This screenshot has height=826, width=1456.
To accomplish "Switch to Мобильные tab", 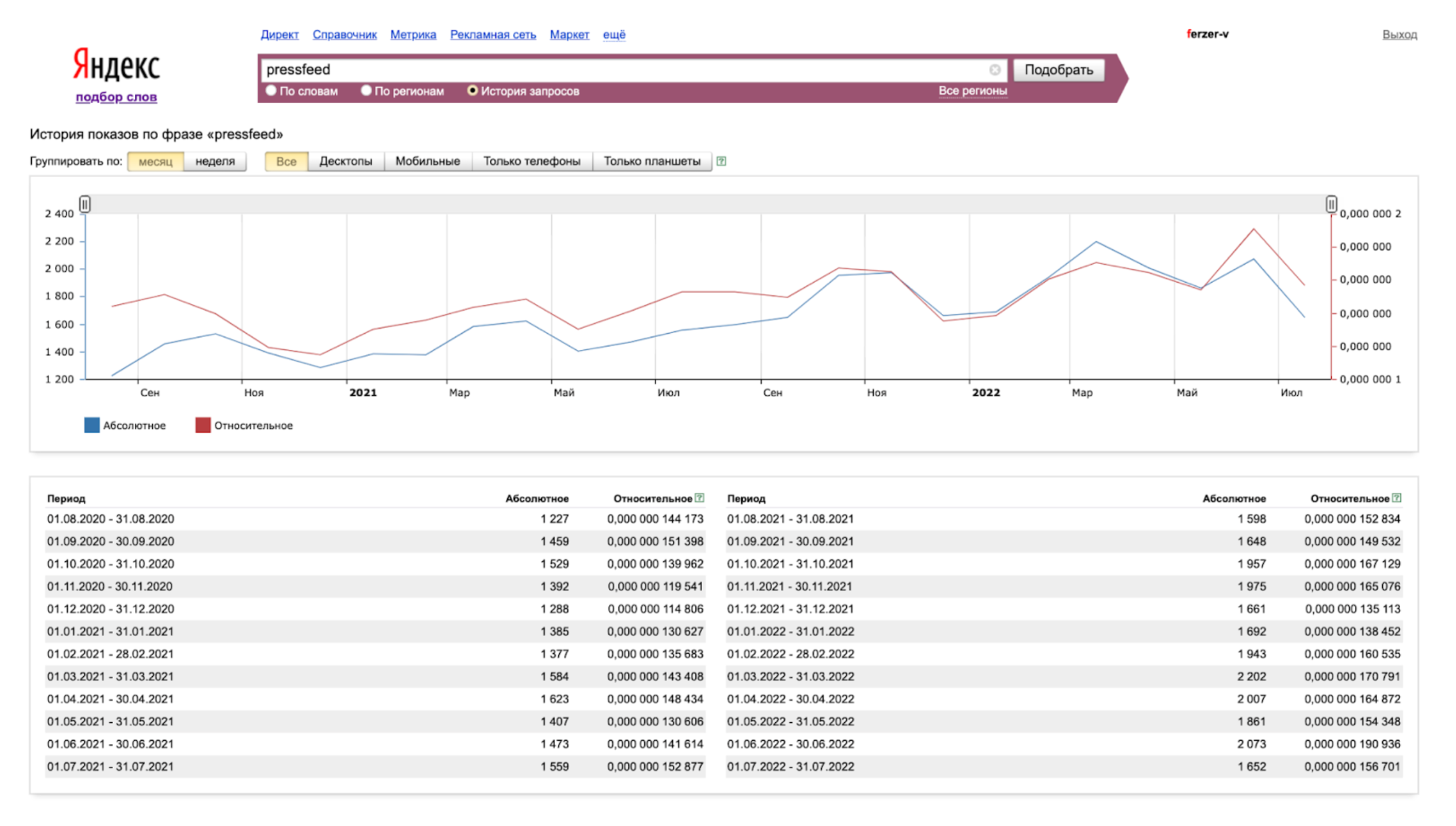I will click(427, 161).
